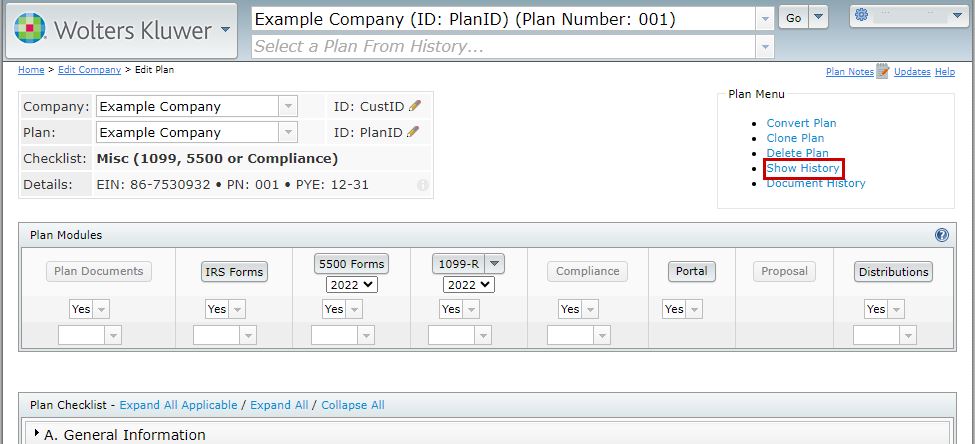Open the Plan Notes notepad icon
Viewport: 975px width, 444px height.
point(882,71)
